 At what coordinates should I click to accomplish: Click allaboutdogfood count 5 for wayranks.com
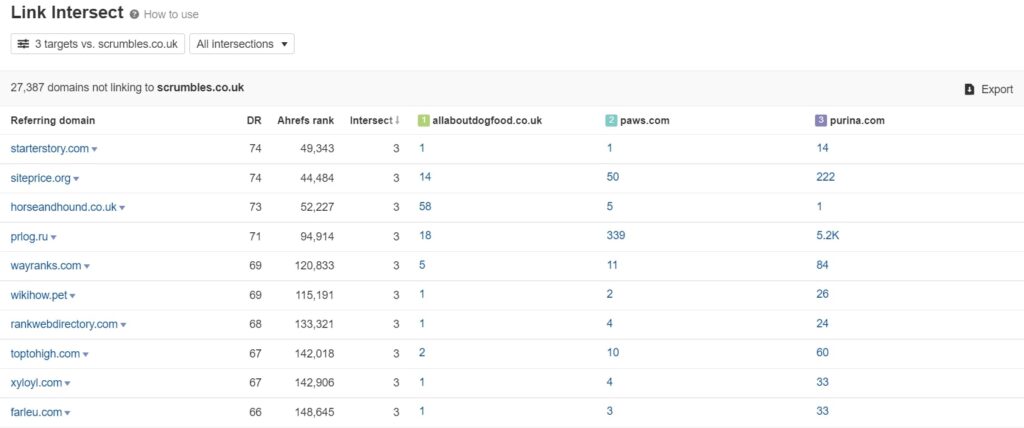point(422,265)
